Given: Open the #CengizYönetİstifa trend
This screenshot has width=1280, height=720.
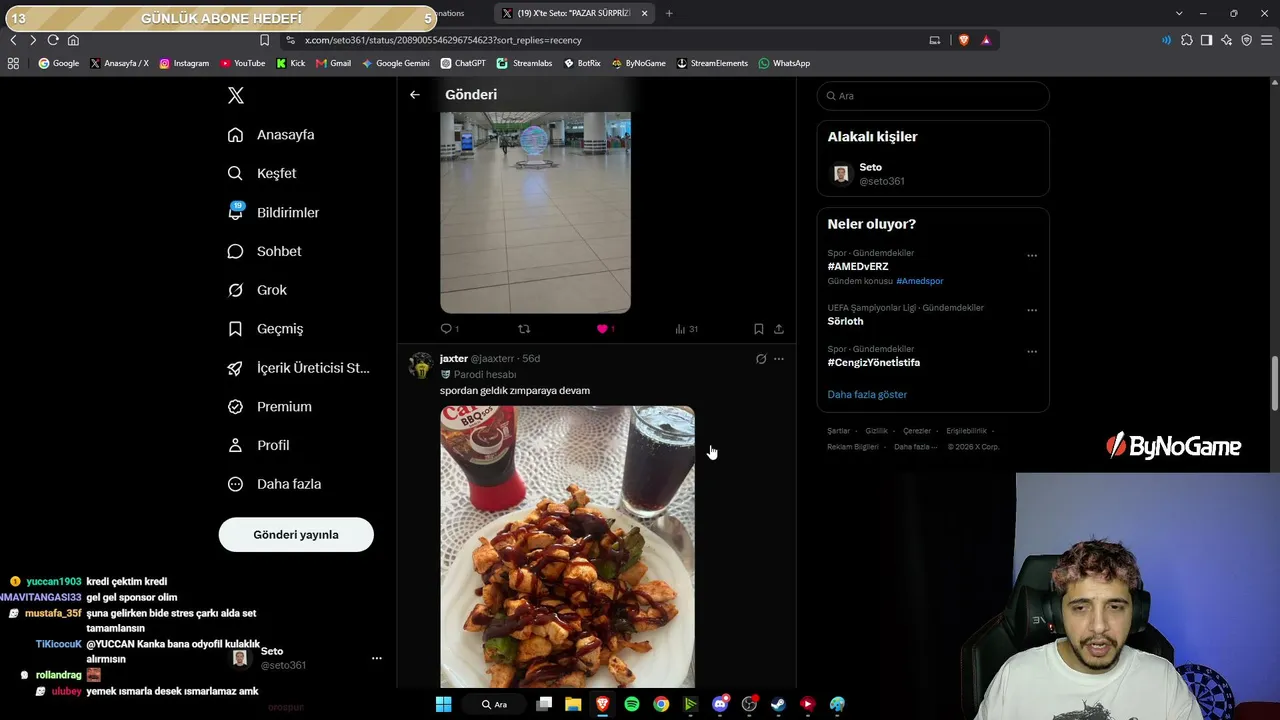Looking at the screenshot, I should click(874, 362).
